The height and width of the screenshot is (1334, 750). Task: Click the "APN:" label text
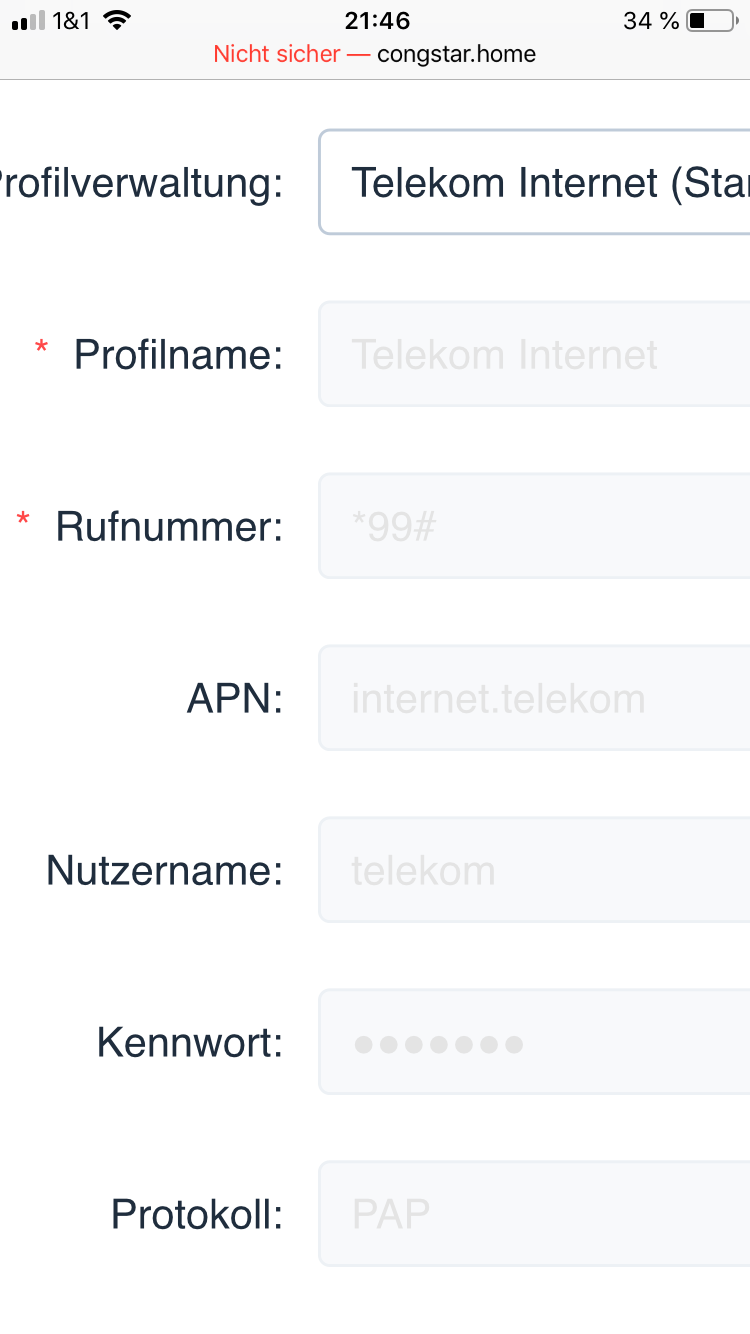pyautogui.click(x=235, y=699)
